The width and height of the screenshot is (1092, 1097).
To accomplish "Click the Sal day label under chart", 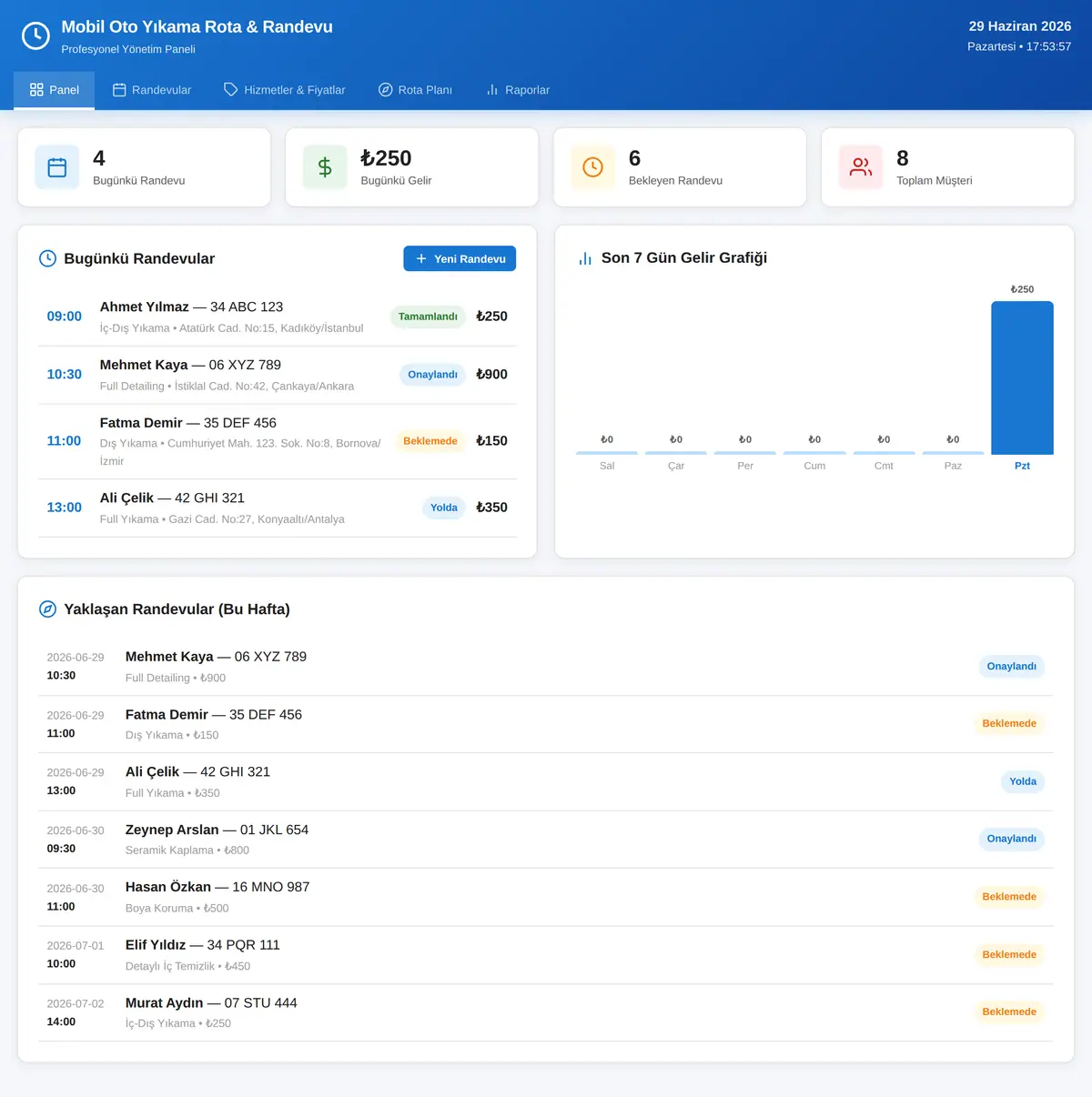I will (x=607, y=466).
